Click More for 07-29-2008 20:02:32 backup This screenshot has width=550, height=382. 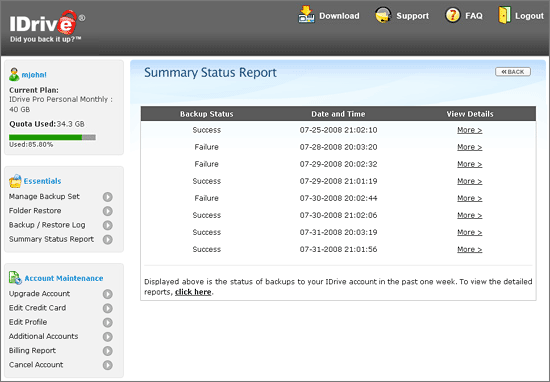470,164
